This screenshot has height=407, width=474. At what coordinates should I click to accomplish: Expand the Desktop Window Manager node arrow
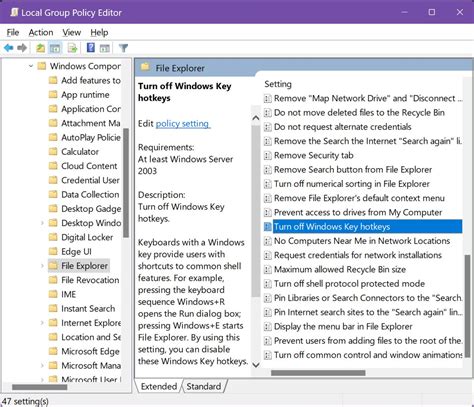[x=42, y=223]
